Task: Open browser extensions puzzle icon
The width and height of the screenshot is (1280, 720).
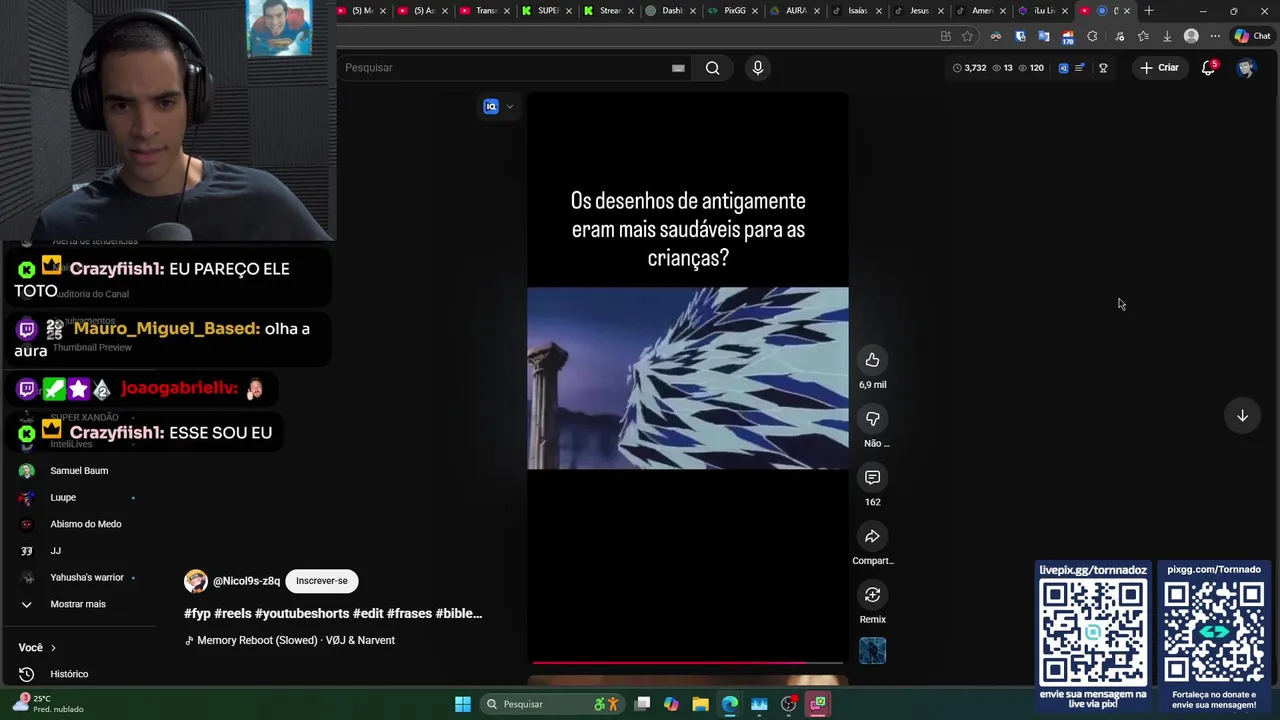Action: click(1092, 36)
